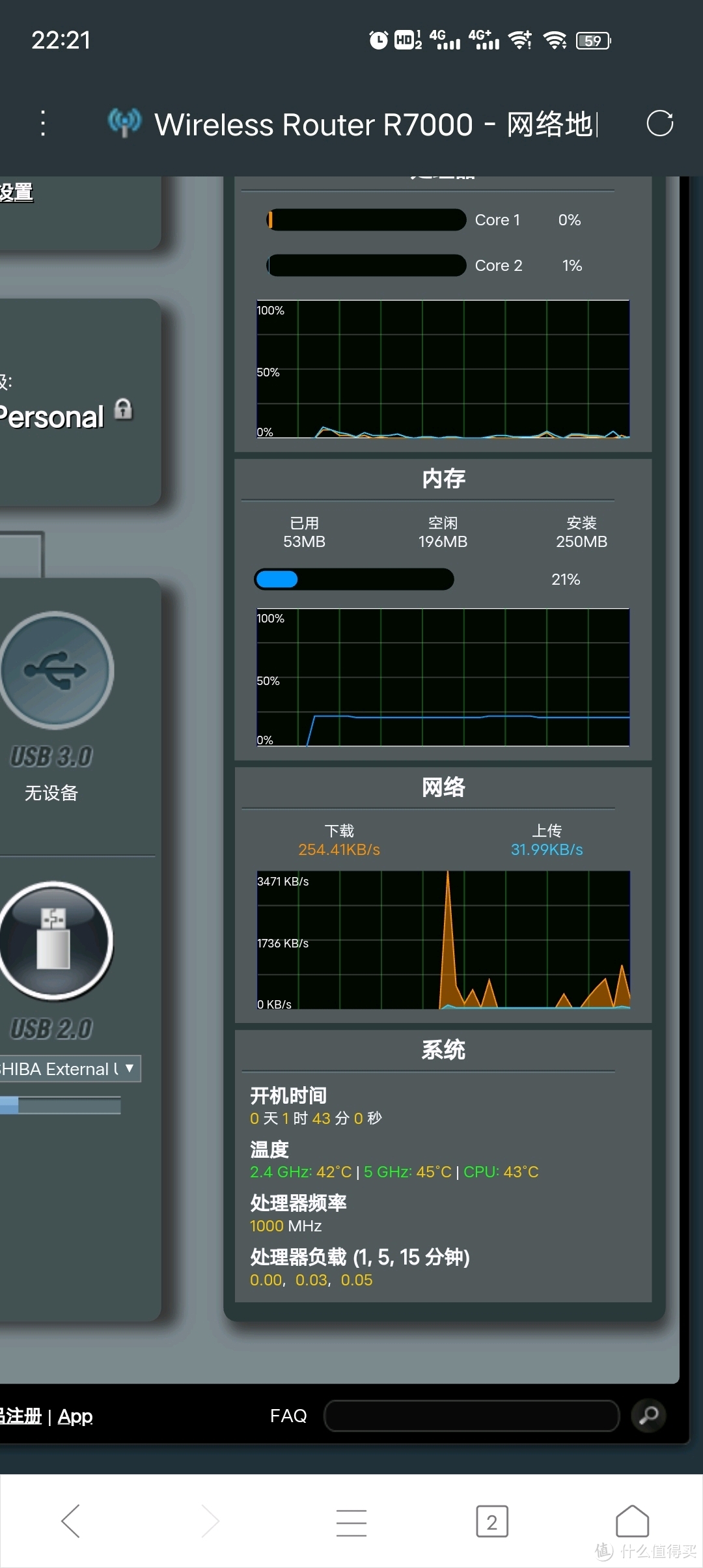Click the memory usage progress bar
This screenshot has height=1568, width=703.
(x=354, y=580)
